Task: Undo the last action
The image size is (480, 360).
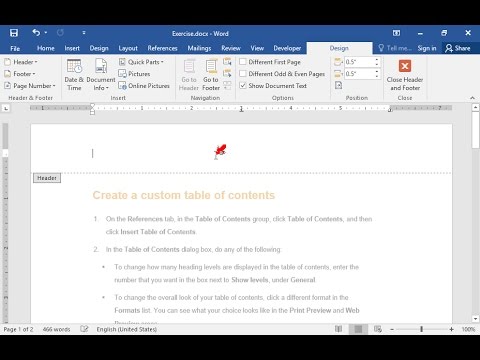Action: [x=36, y=33]
